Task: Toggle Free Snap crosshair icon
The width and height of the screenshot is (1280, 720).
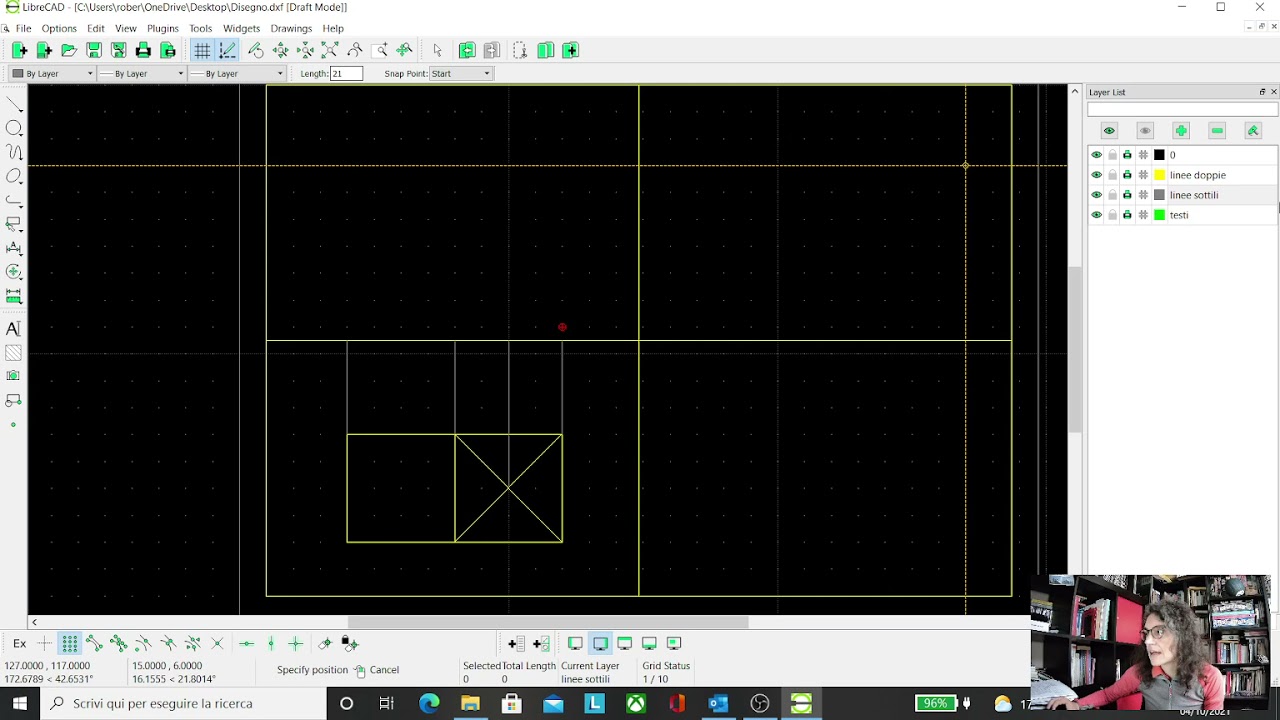Action: [x=44, y=643]
